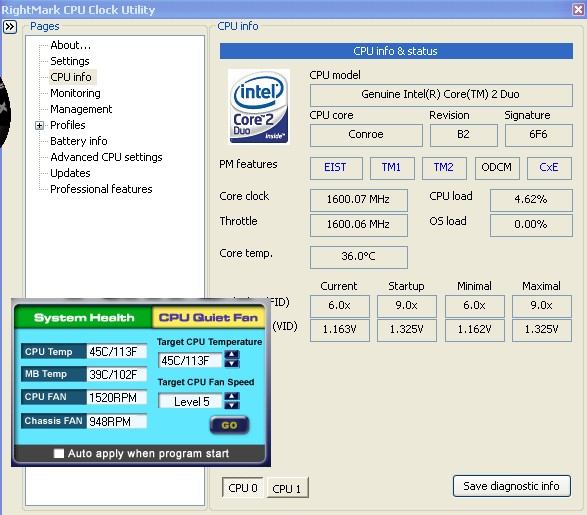Image resolution: width=587 pixels, height=515 pixels.
Task: Click Save diagnostic info button
Action: point(511,486)
